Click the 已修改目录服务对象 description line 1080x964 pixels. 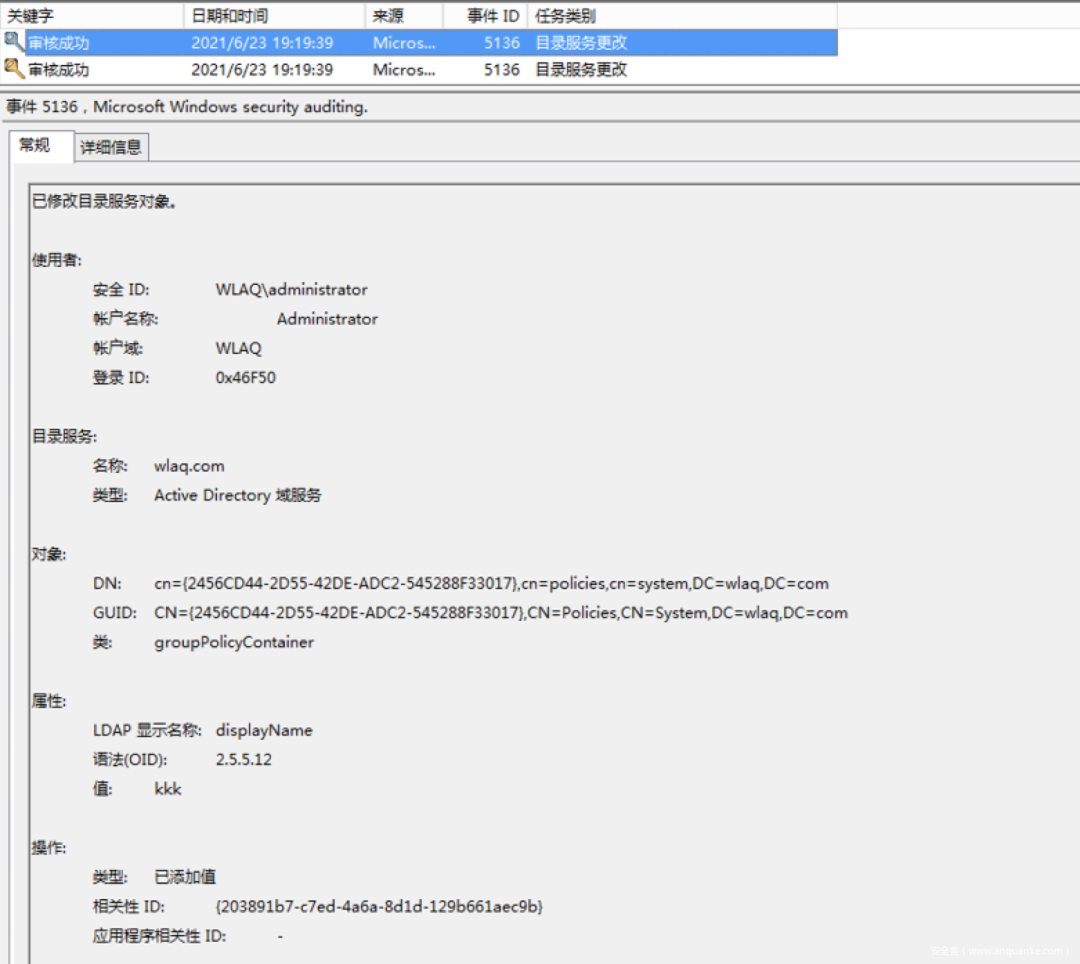click(x=104, y=201)
